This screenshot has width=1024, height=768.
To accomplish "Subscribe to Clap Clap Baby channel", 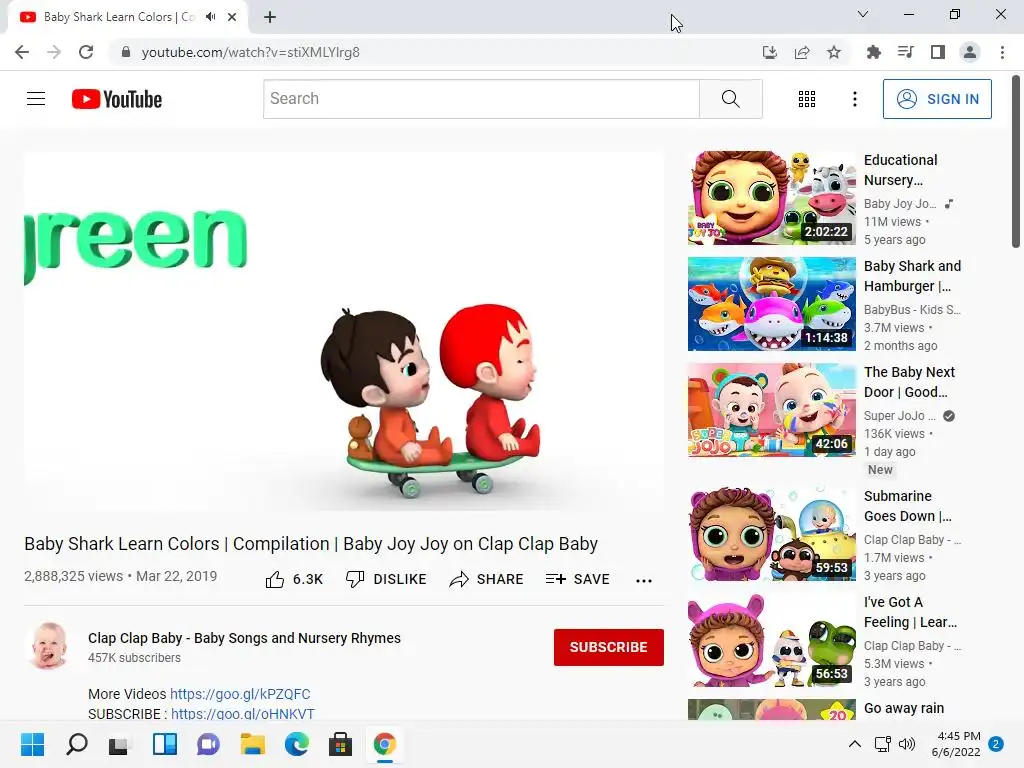I will (609, 647).
